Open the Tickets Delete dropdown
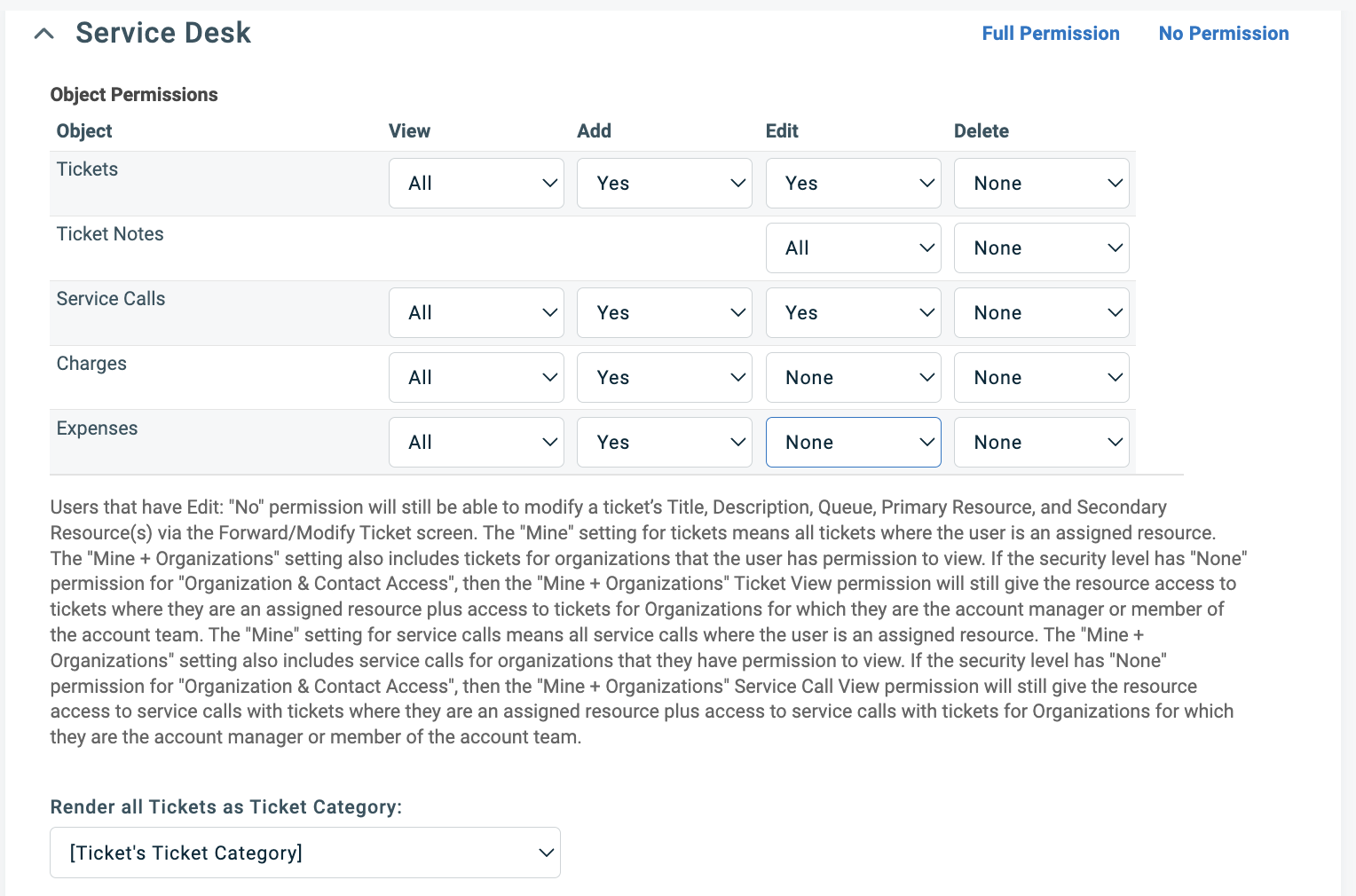Screen dimensions: 1356x896 tap(1041, 183)
